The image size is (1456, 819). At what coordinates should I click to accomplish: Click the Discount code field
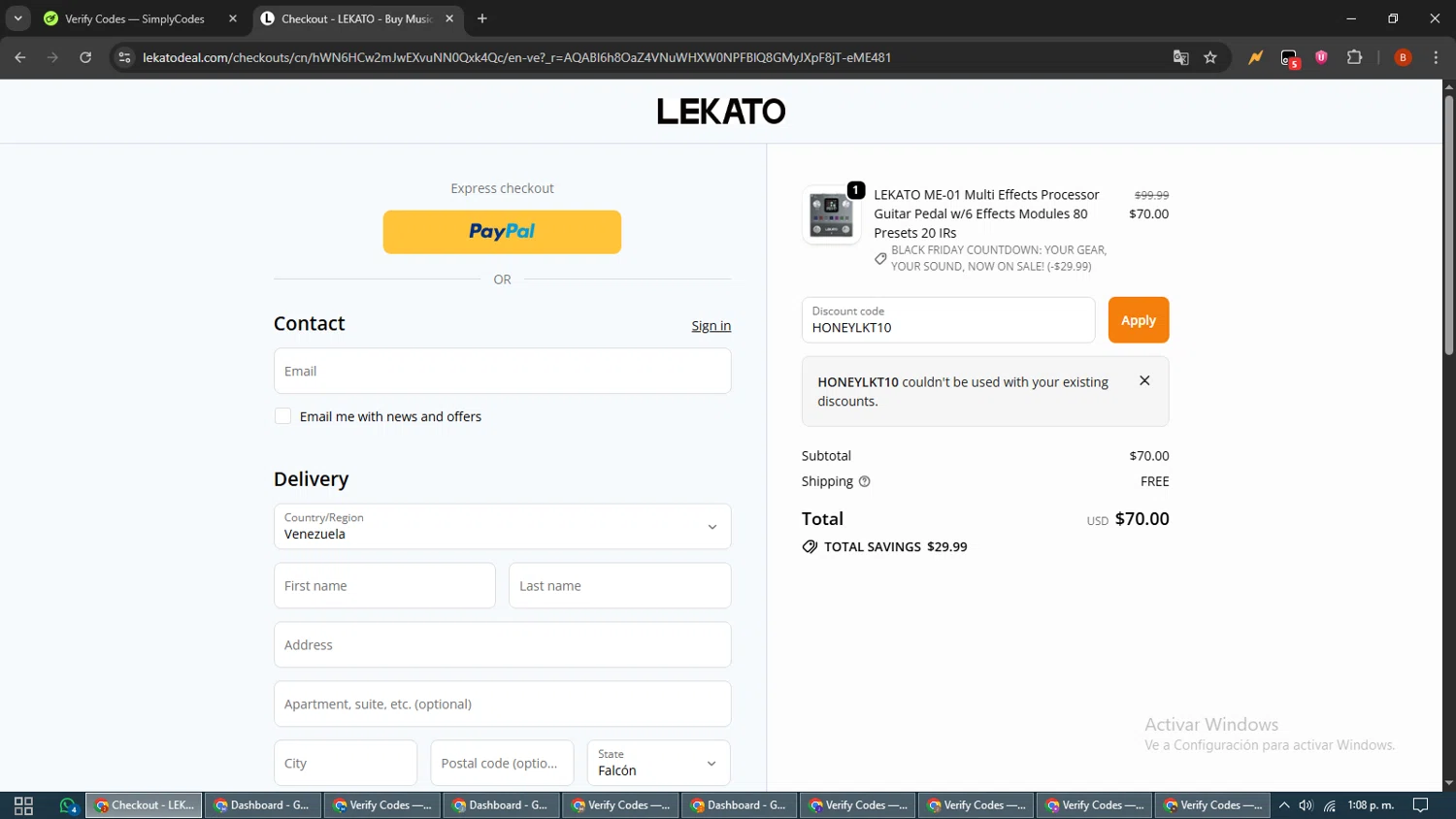[948, 320]
